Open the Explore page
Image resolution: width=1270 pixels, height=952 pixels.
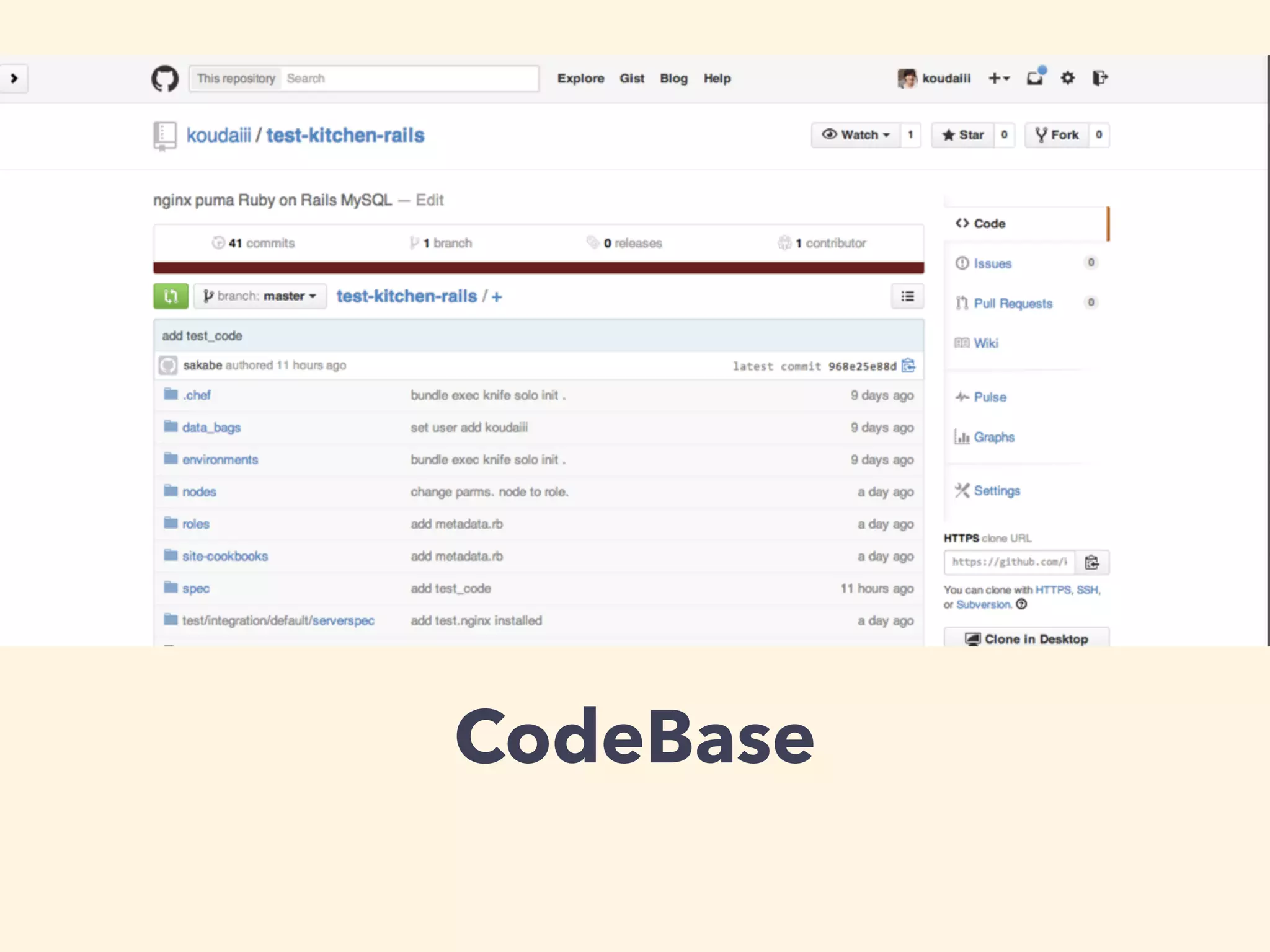[580, 79]
